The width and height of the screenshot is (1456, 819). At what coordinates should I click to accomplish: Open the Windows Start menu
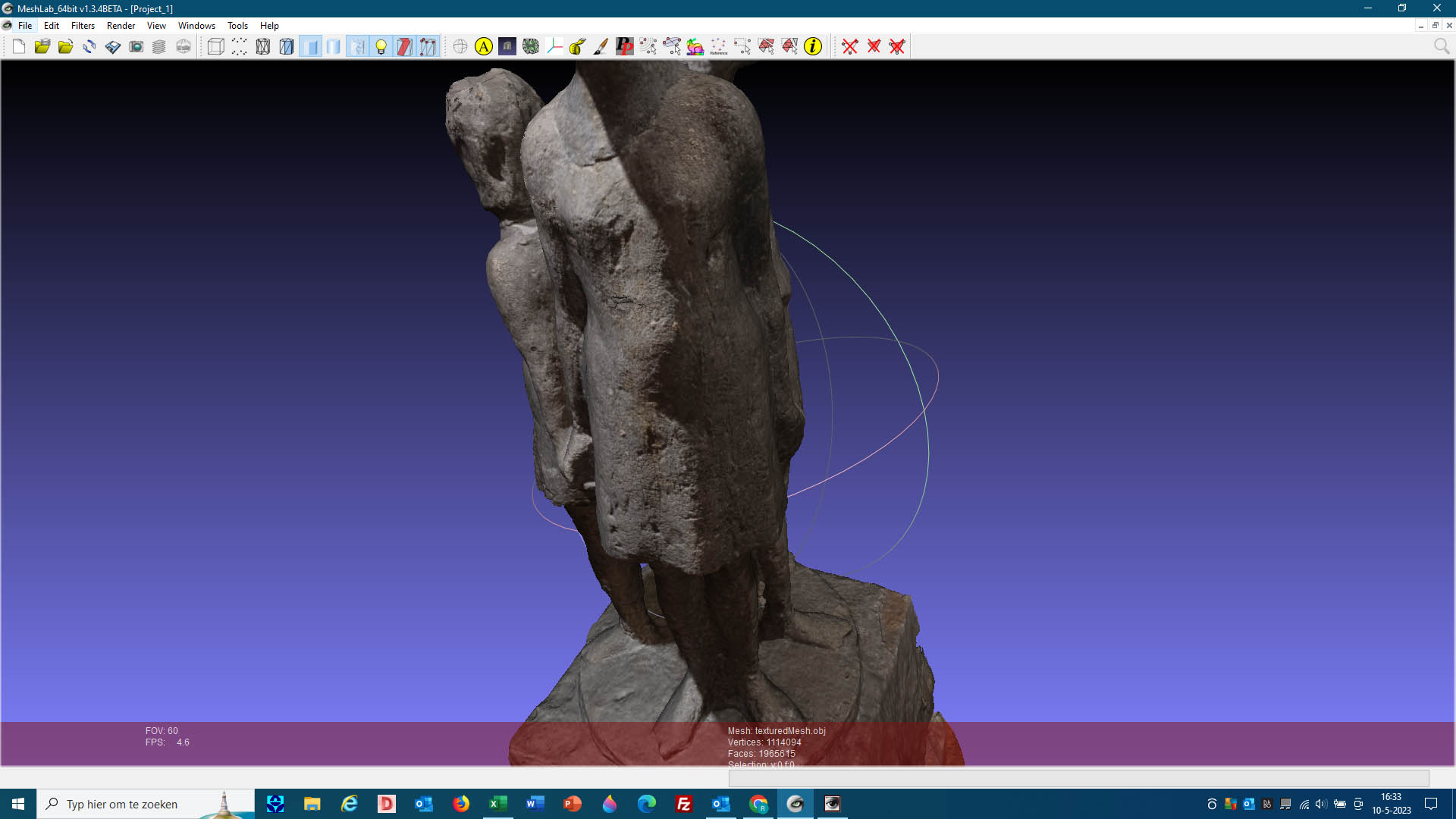click(x=18, y=804)
